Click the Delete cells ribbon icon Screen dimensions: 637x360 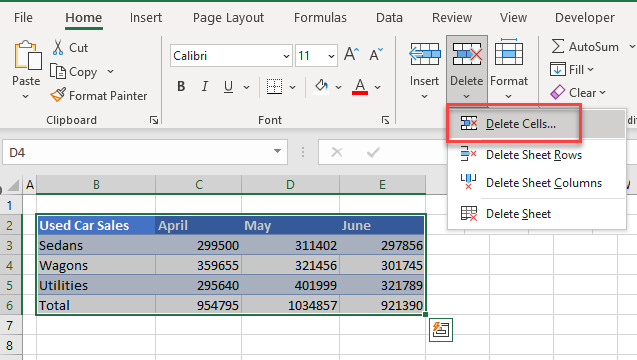(467, 54)
